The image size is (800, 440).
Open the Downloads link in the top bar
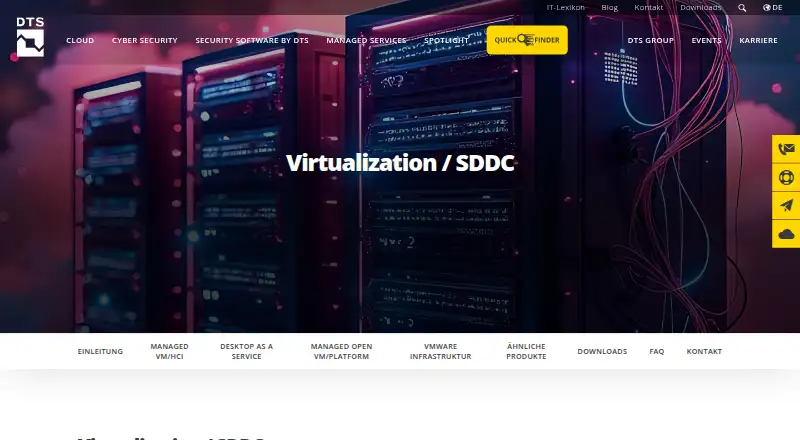point(701,8)
